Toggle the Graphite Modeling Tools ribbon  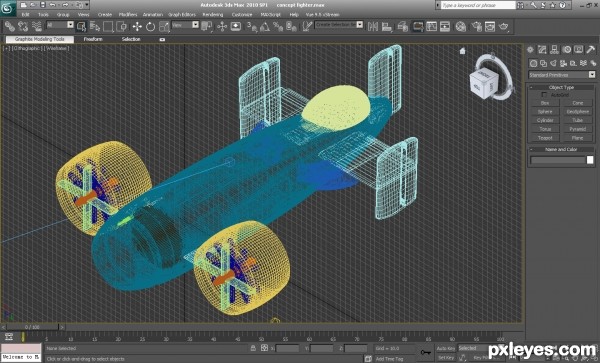pyautogui.click(x=418, y=26)
